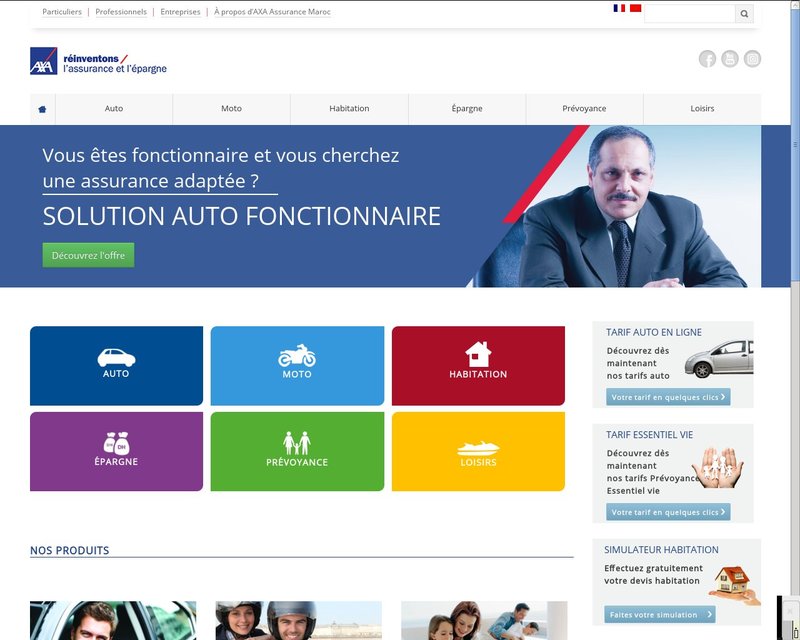Open À propos d'AXA Assurance Maroc
The height and width of the screenshot is (640, 800).
click(272, 12)
